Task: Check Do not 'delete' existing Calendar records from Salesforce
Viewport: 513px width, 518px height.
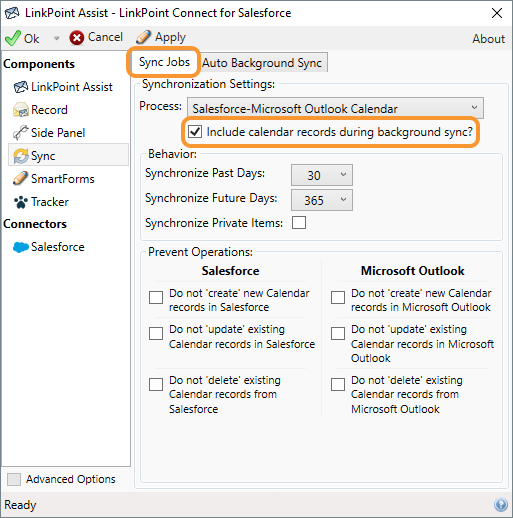Action: [x=156, y=384]
